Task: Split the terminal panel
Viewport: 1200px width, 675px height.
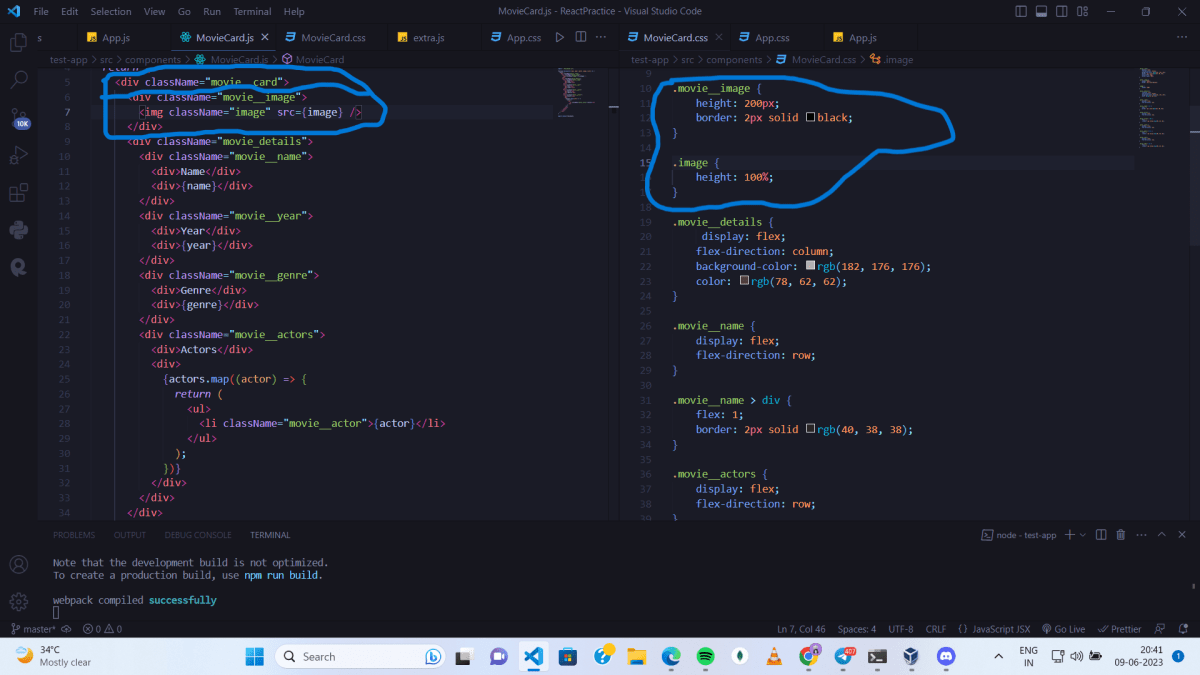Action: click(1100, 535)
